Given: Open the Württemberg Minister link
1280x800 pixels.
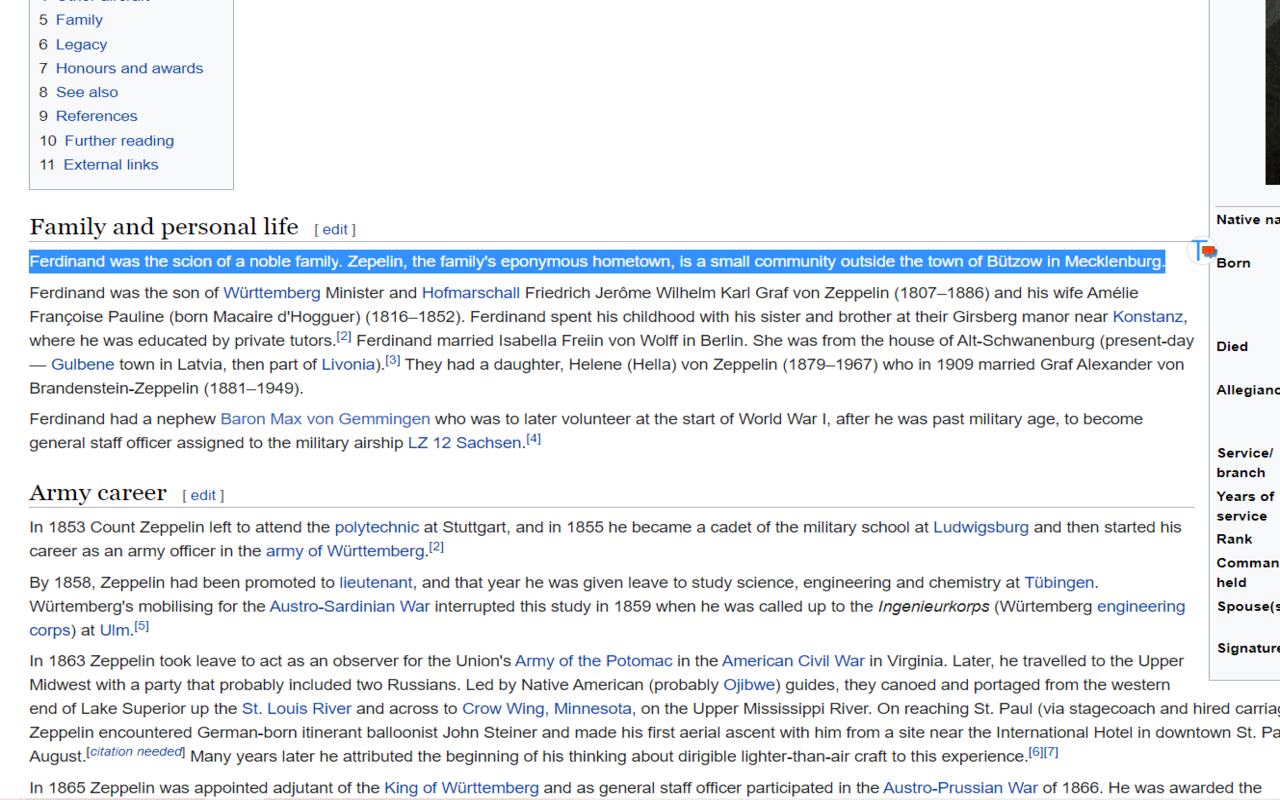Looking at the screenshot, I should (271, 293).
